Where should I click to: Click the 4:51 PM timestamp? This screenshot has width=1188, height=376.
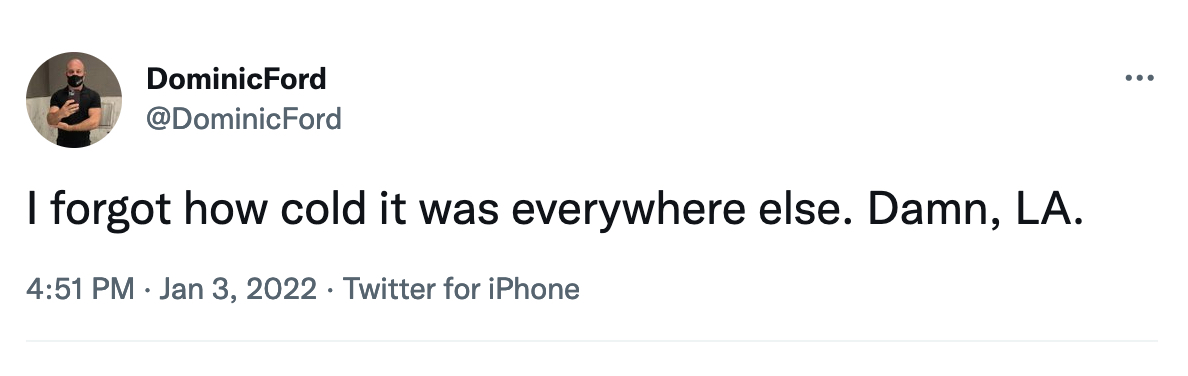click(x=80, y=289)
